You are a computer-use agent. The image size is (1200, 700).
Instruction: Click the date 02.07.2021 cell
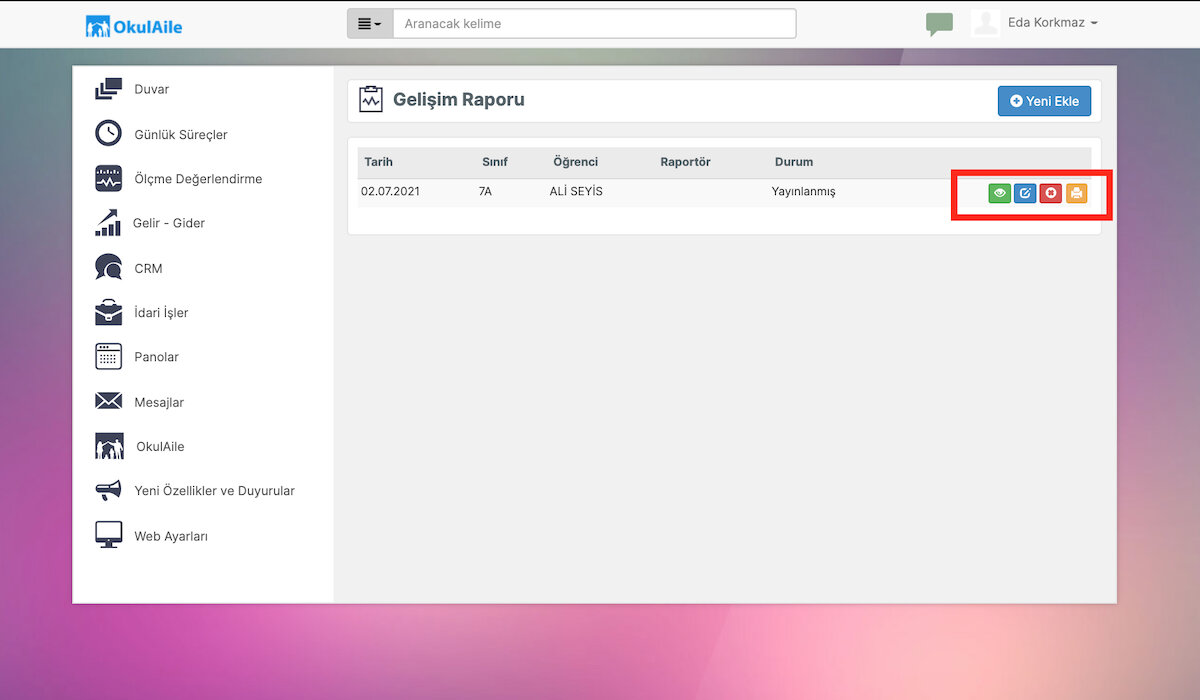tap(391, 191)
